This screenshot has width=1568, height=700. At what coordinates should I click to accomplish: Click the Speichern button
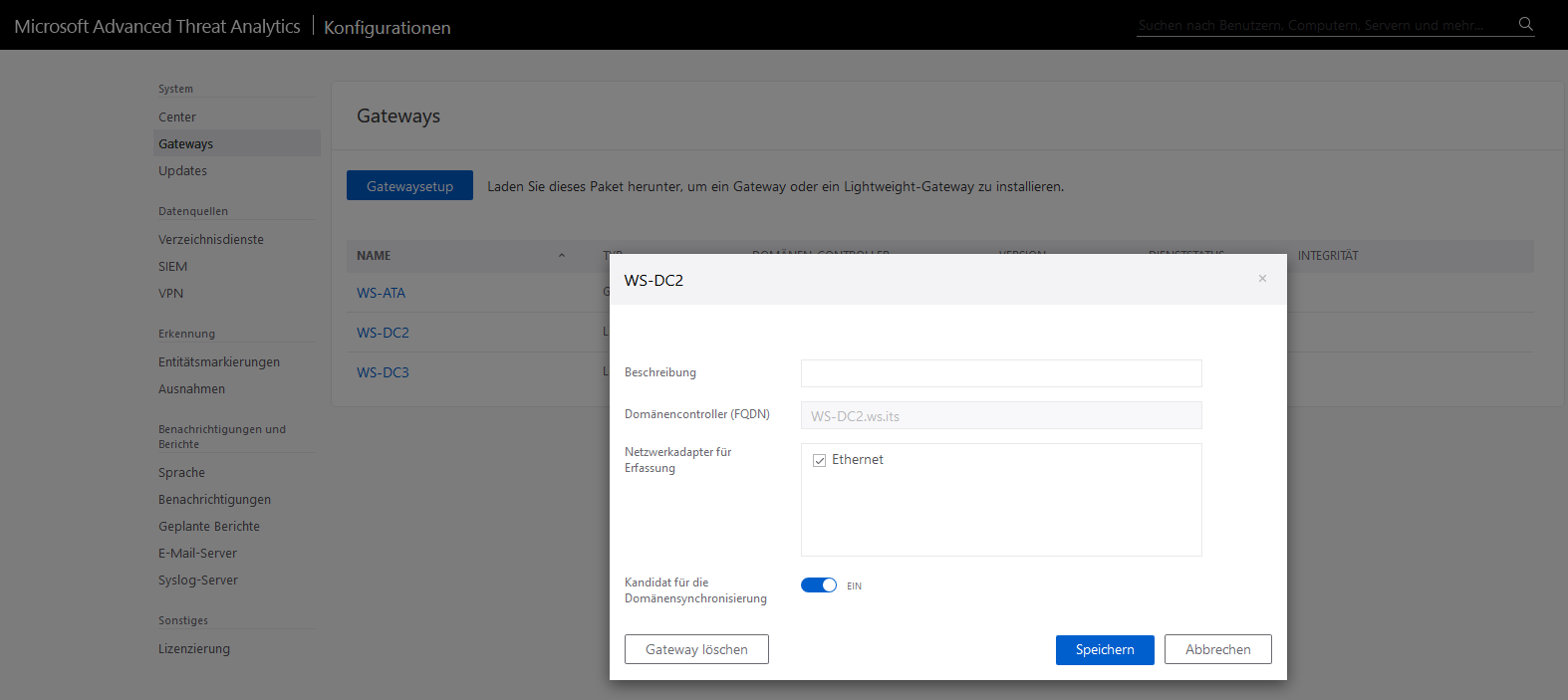(x=1105, y=649)
